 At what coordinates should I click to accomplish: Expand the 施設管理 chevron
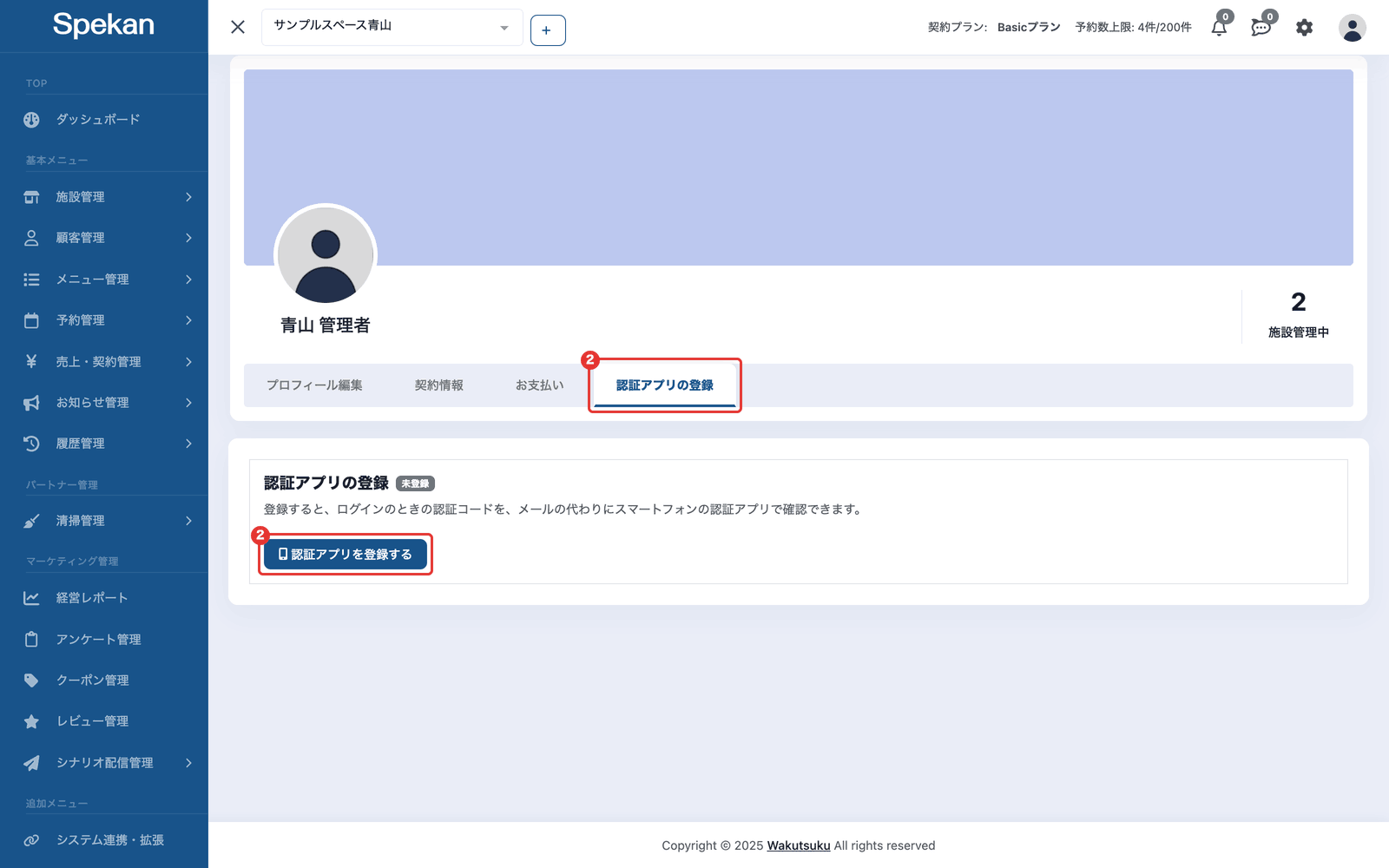[188, 197]
